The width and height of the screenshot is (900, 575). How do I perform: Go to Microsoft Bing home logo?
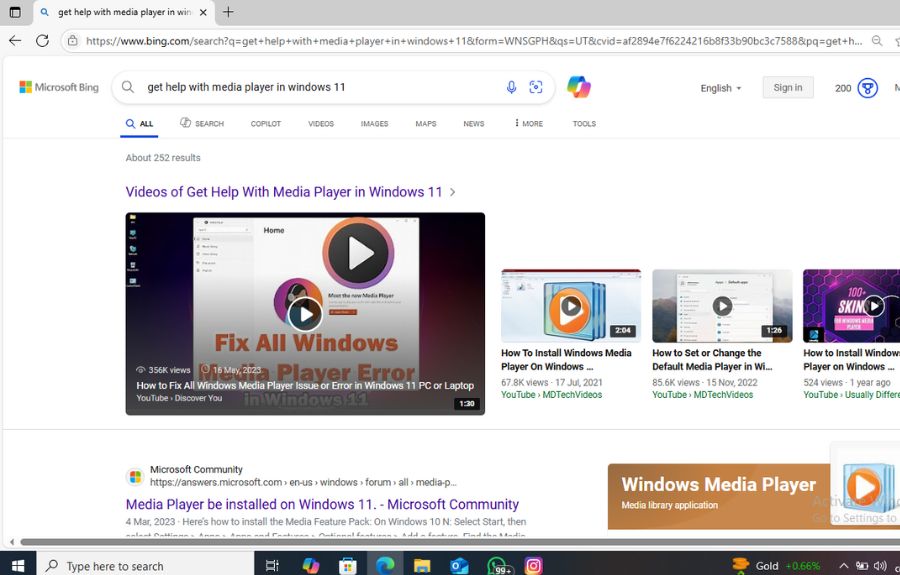59,87
